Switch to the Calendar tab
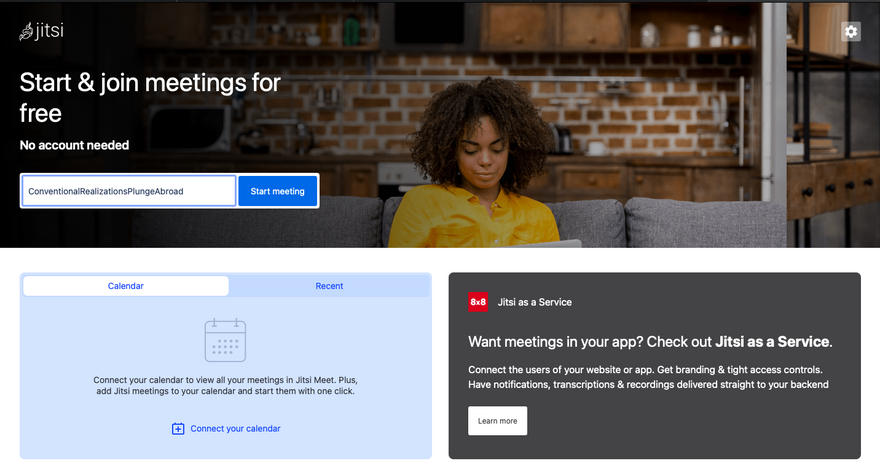 click(x=126, y=286)
